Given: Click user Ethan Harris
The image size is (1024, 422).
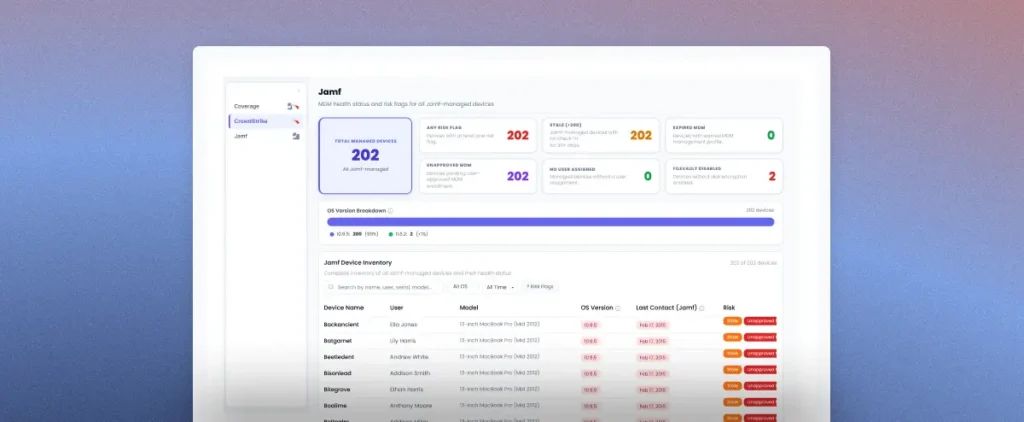Looking at the screenshot, I should tap(406, 389).
